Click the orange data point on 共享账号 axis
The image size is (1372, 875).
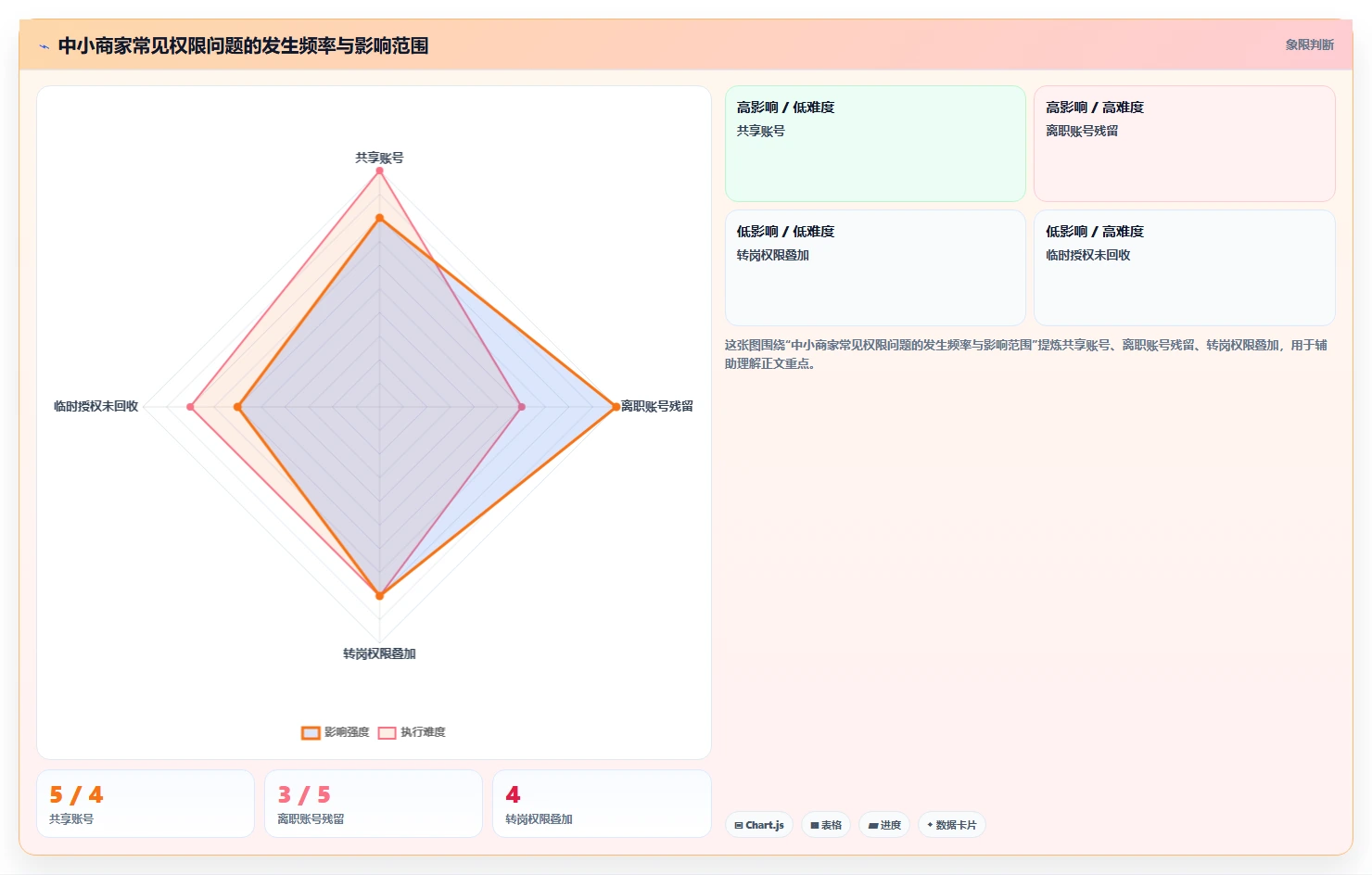point(379,218)
